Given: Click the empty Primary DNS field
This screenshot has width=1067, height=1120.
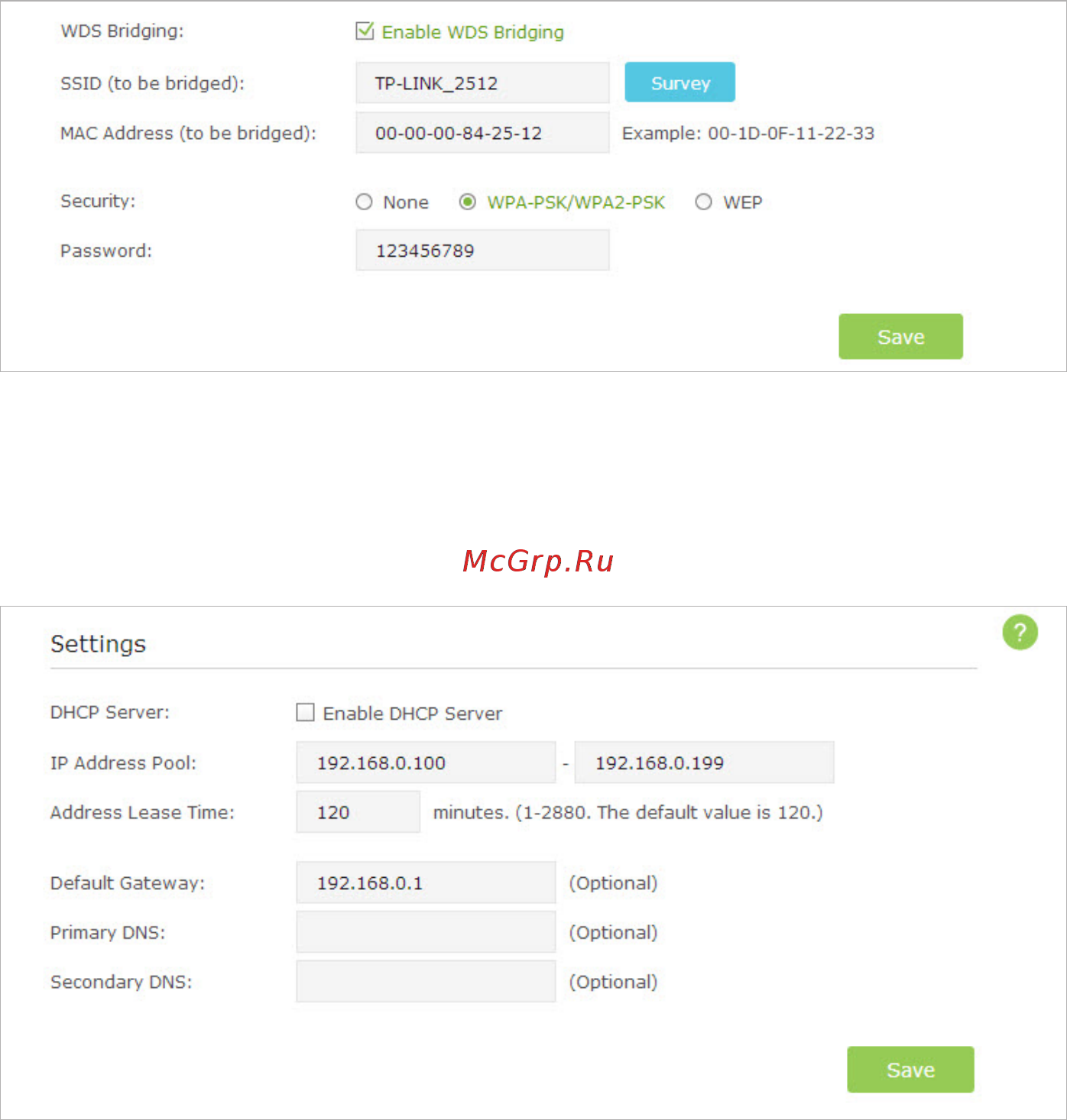Looking at the screenshot, I should 426,932.
